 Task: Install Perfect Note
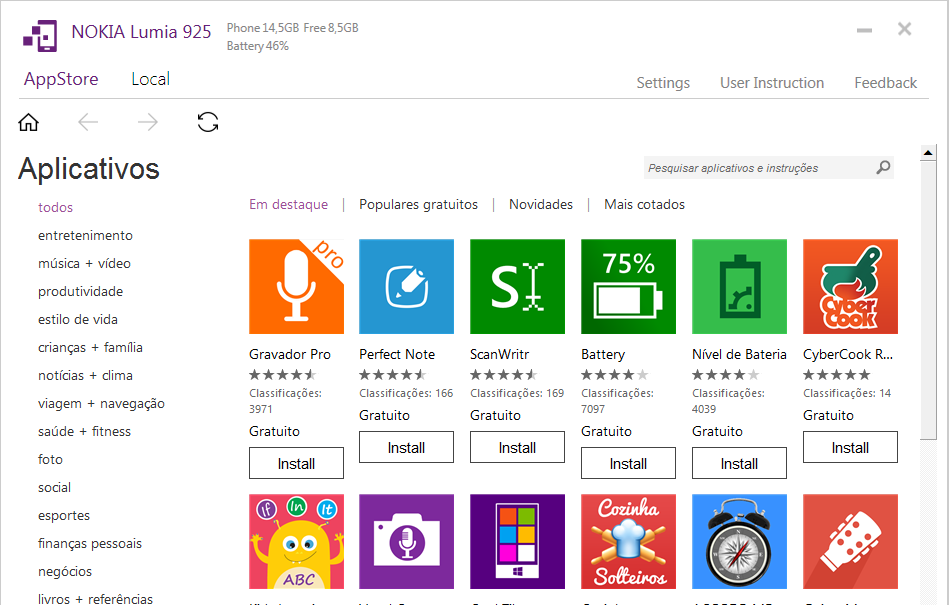coord(406,447)
